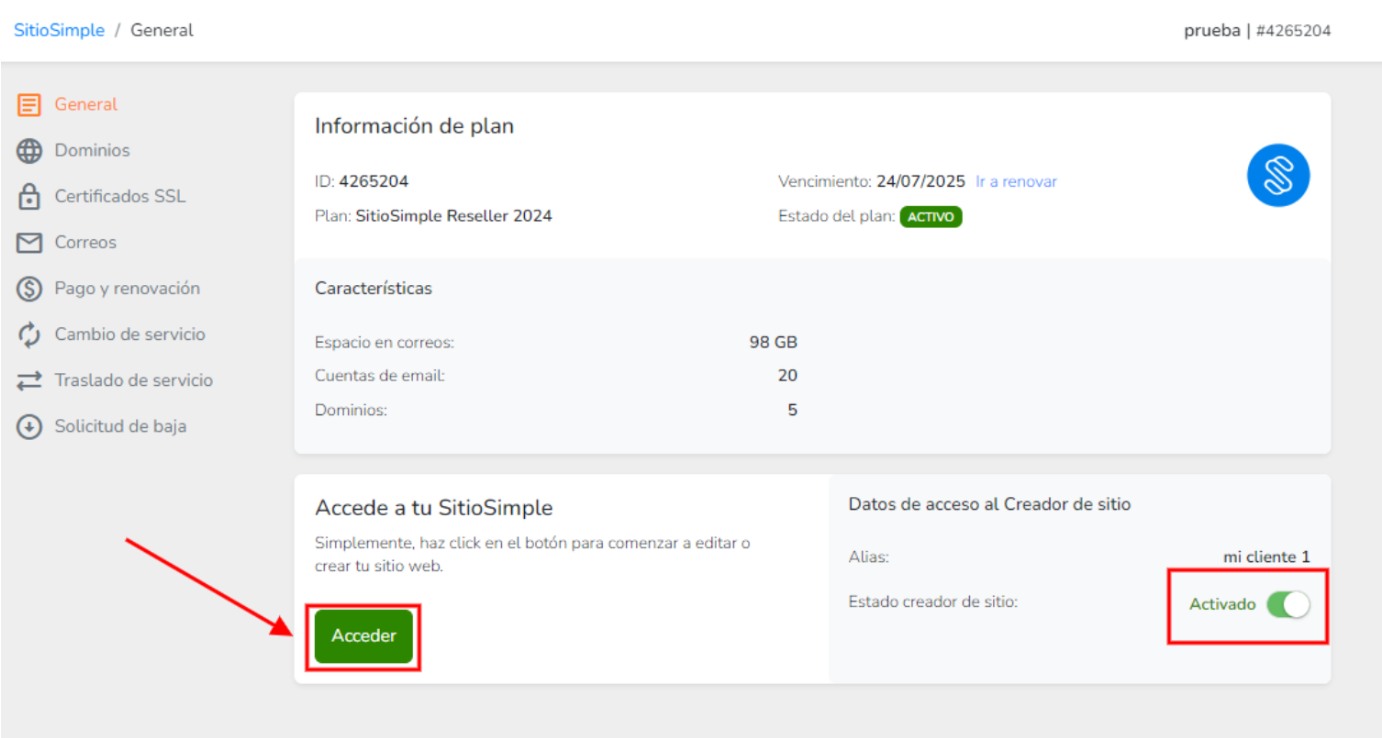Image resolution: width=1382 pixels, height=738 pixels.
Task: Click the blue SitioSimple logo icon
Action: coord(1278,175)
